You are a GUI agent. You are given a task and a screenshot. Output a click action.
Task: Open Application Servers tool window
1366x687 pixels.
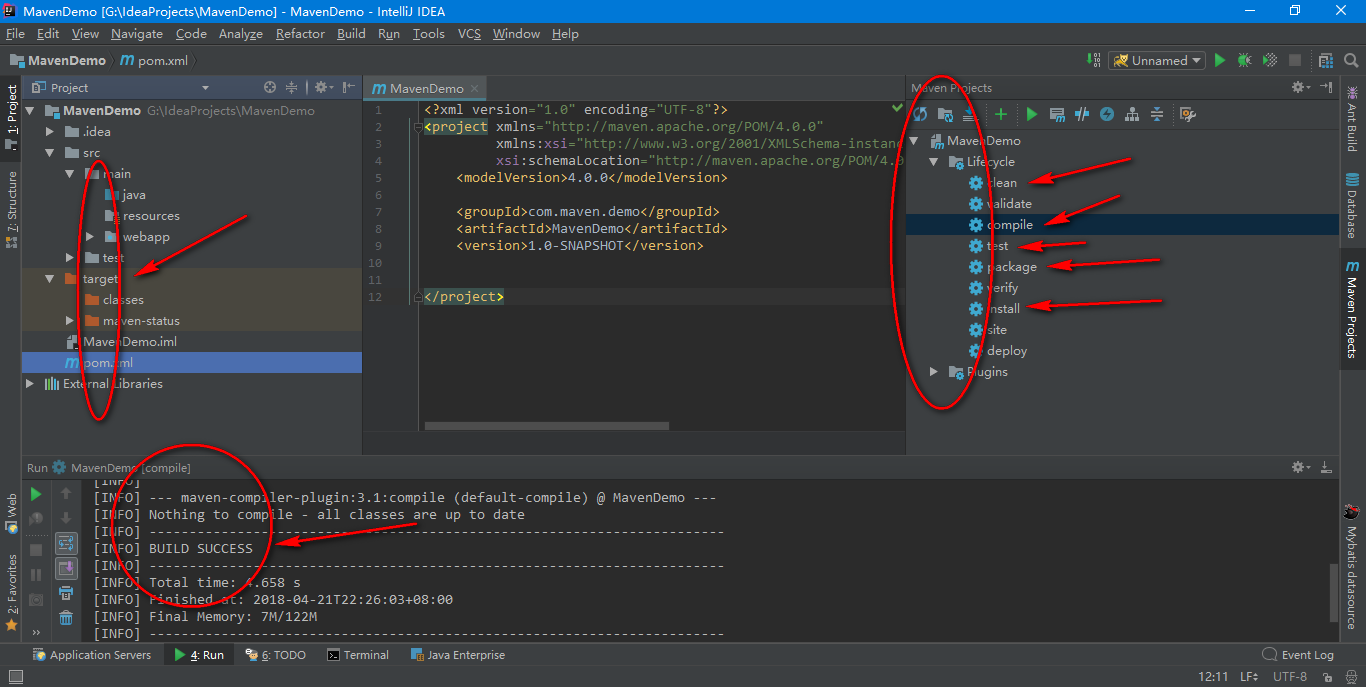pyautogui.click(x=91, y=655)
